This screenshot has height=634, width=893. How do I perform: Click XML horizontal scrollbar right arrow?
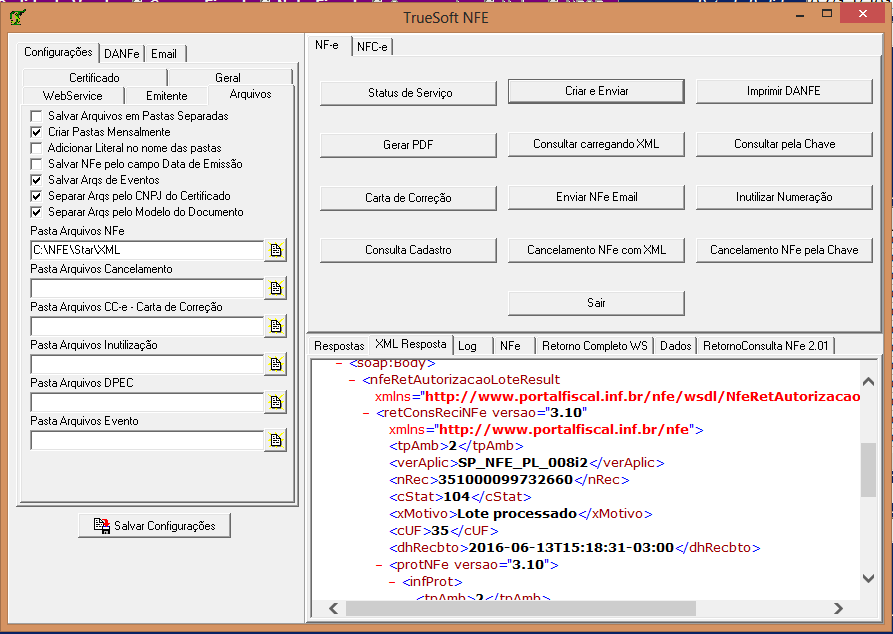pyautogui.click(x=838, y=609)
